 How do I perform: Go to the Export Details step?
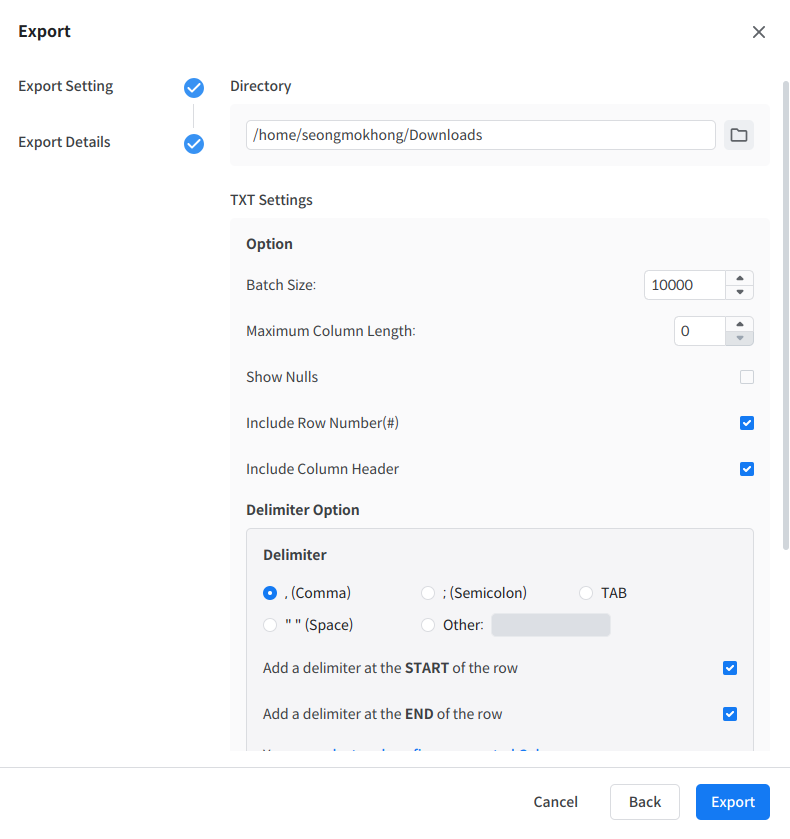(64, 142)
